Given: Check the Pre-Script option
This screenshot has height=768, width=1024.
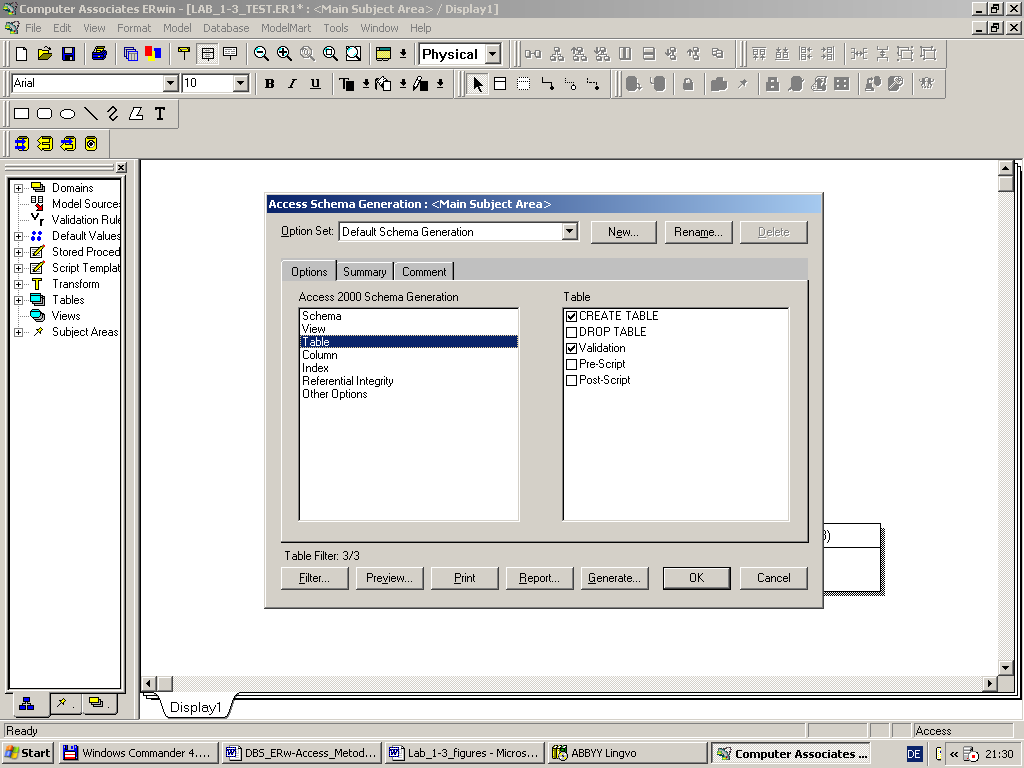Looking at the screenshot, I should pyautogui.click(x=571, y=364).
